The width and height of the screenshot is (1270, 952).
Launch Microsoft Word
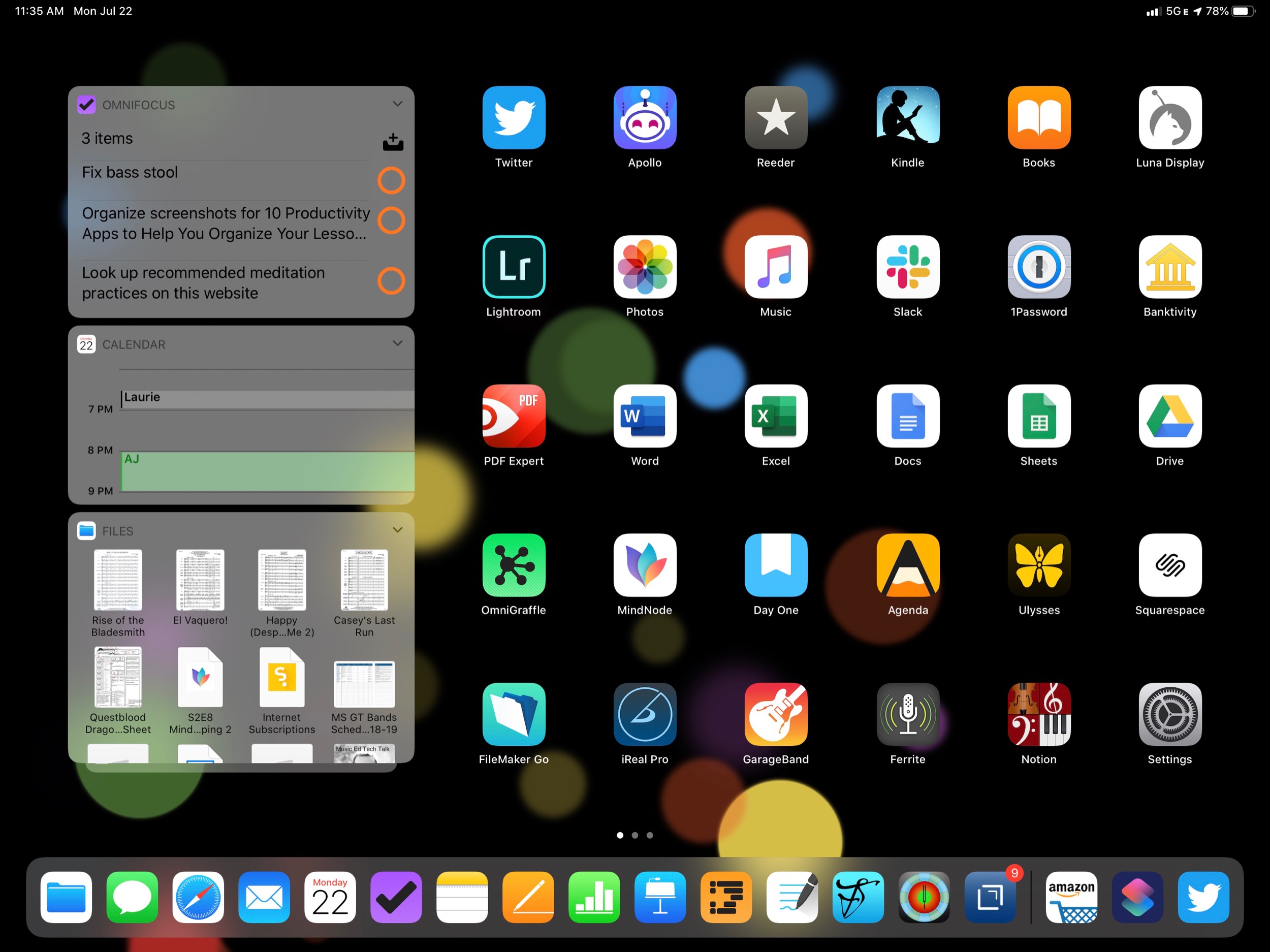pyautogui.click(x=644, y=416)
